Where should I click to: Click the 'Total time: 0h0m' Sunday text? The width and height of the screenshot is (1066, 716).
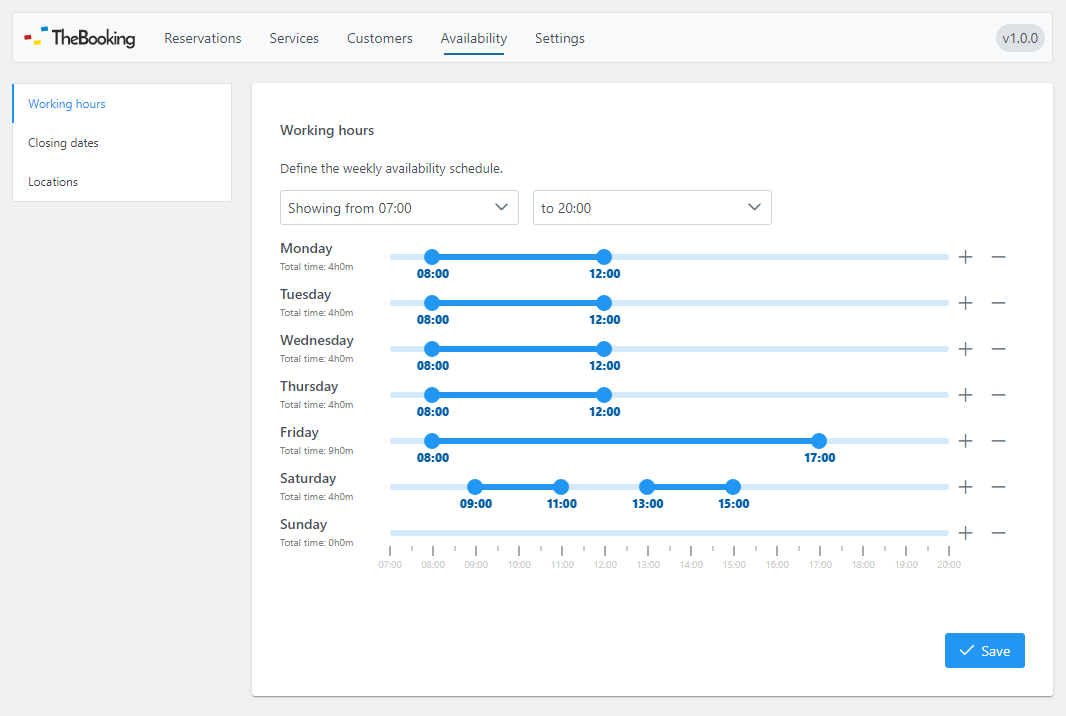[317, 543]
